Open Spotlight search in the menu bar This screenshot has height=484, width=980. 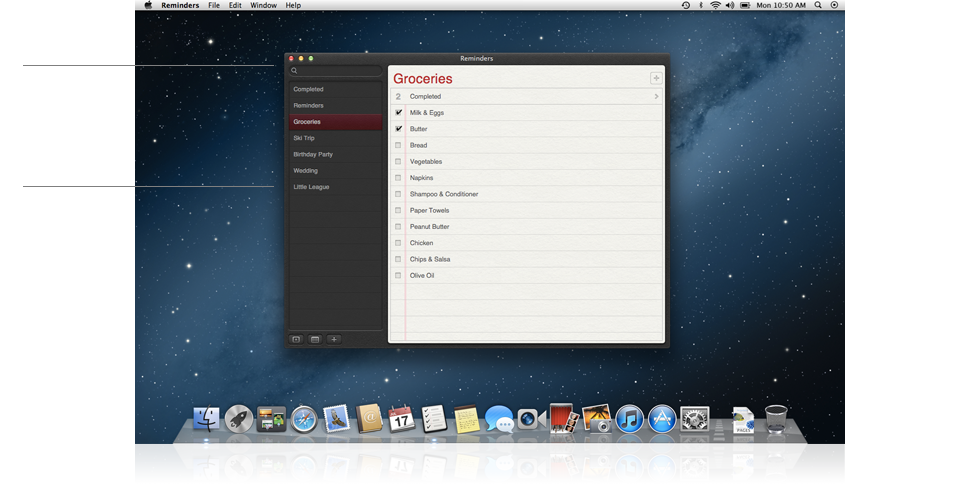coord(818,5)
